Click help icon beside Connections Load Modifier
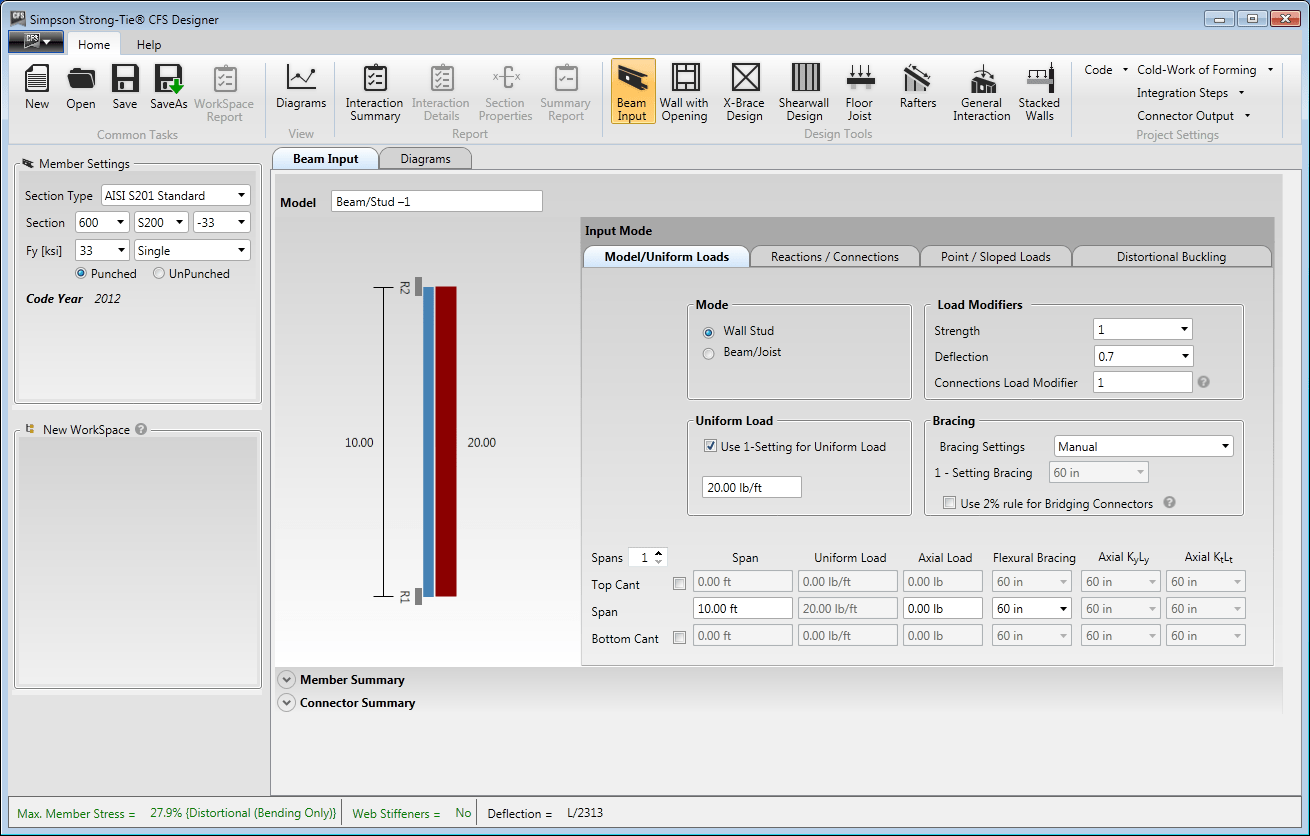Viewport: 1310px width, 836px height. pyautogui.click(x=1203, y=382)
